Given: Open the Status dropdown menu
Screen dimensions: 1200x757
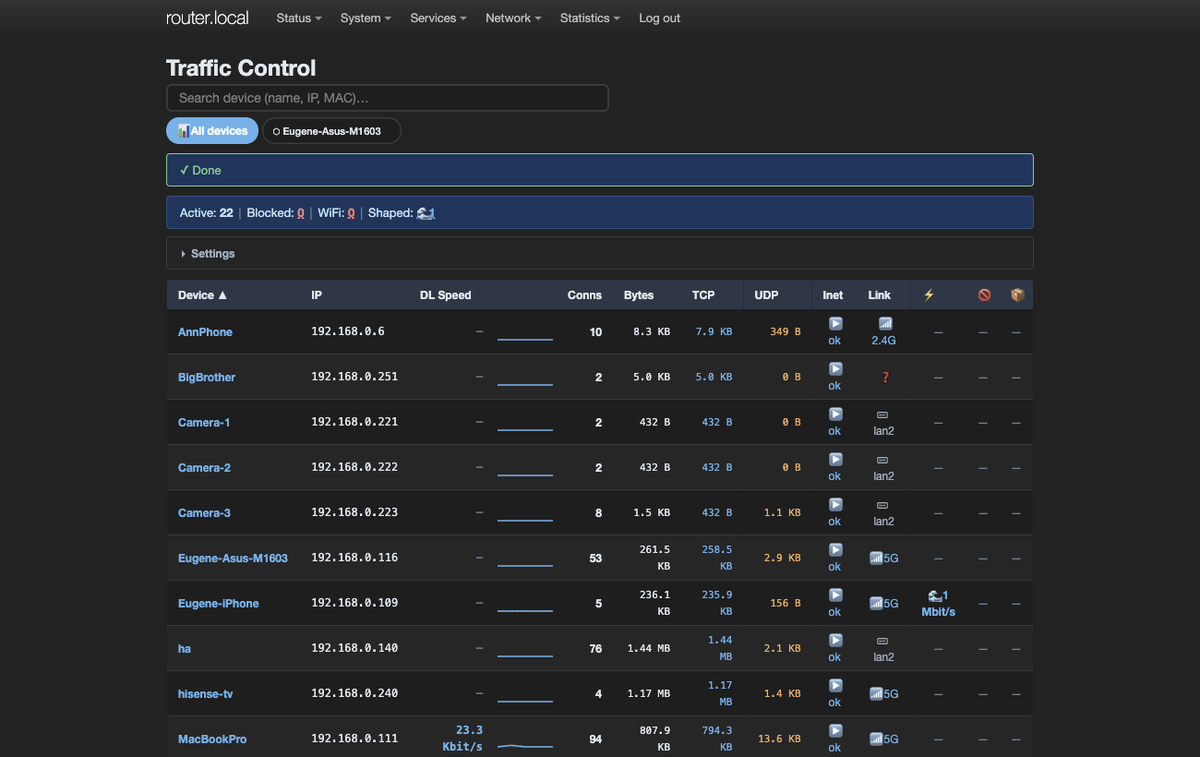Looking at the screenshot, I should [x=299, y=18].
